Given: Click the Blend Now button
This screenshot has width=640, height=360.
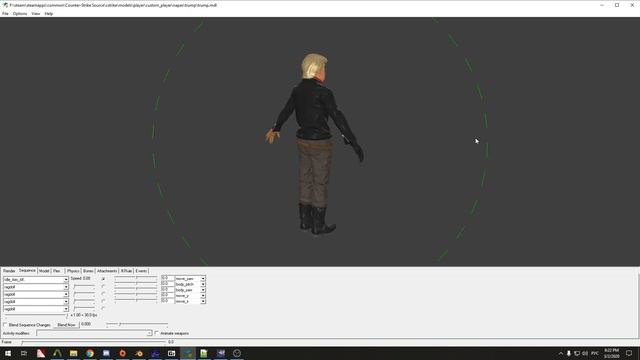Looking at the screenshot, I should 66,325.
